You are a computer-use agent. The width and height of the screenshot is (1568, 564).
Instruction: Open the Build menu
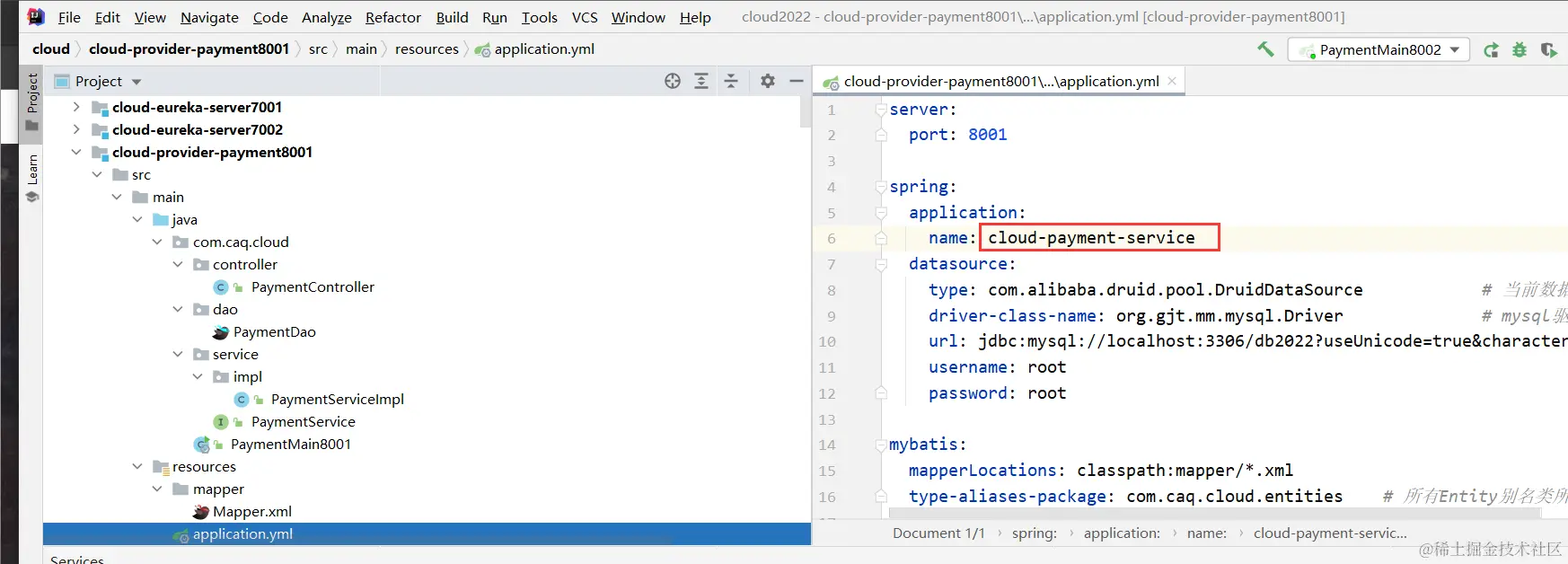point(452,17)
